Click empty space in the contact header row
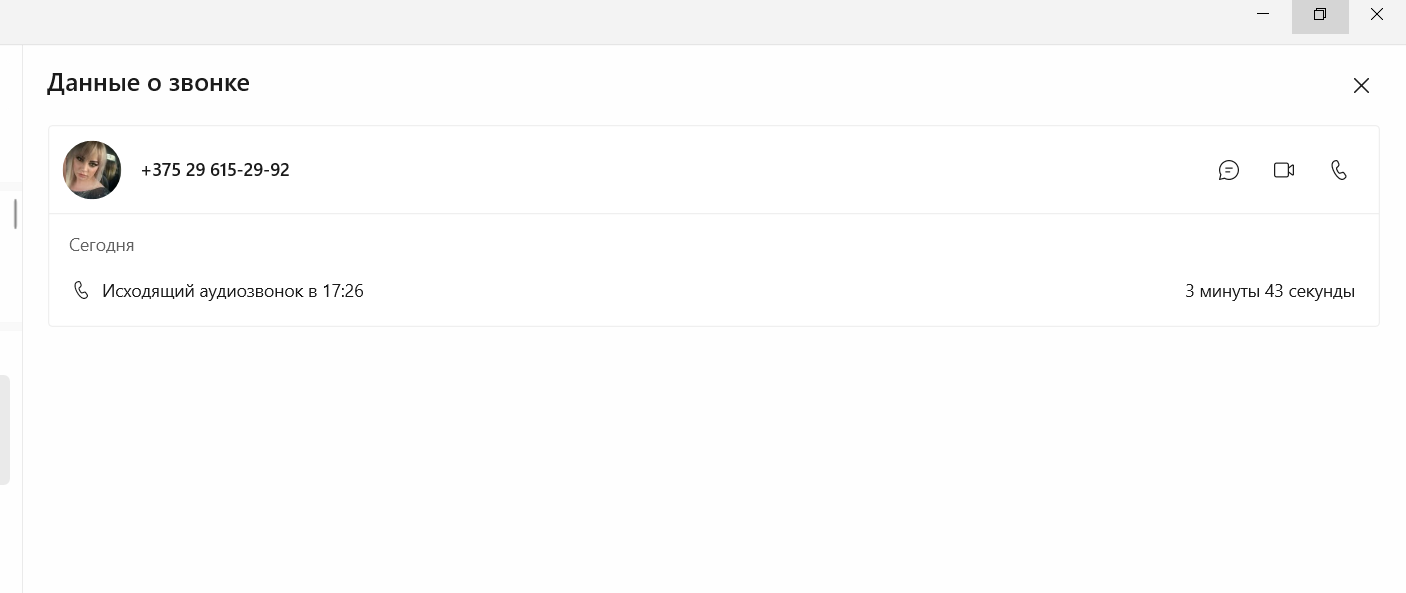This screenshot has width=1406, height=593. pos(750,170)
